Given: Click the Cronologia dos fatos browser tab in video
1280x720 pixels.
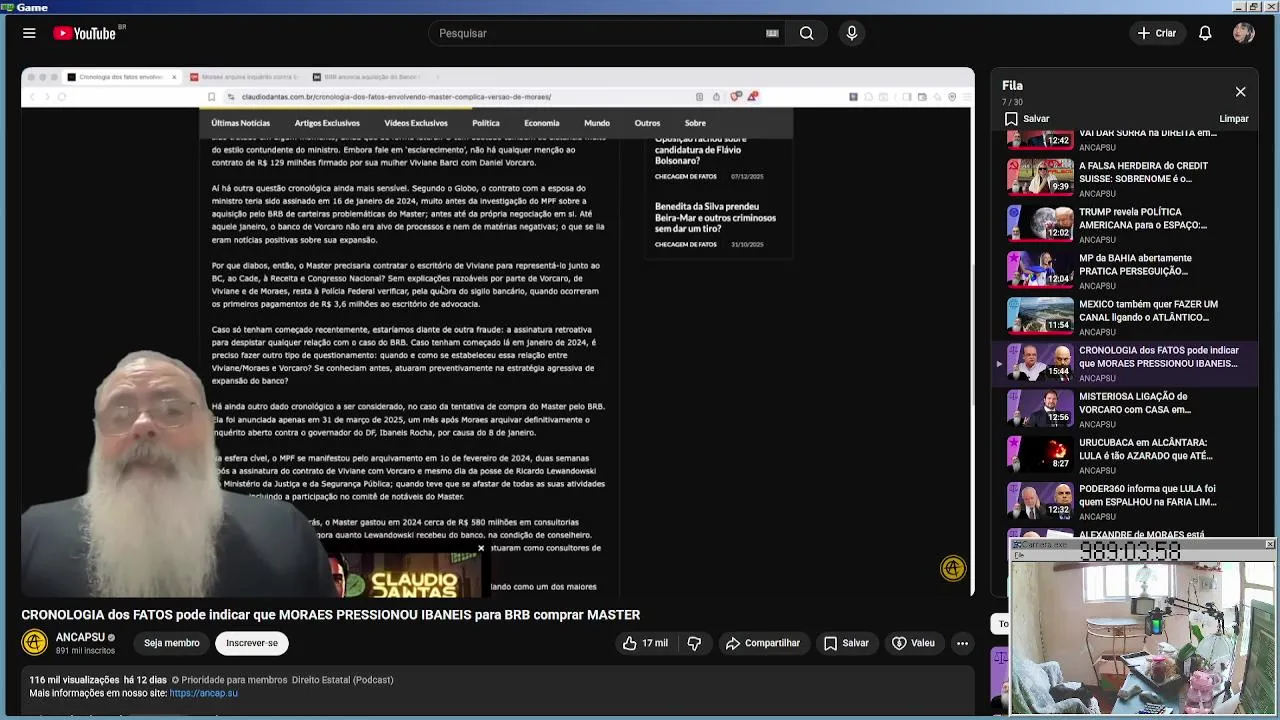Looking at the screenshot, I should (x=122, y=77).
